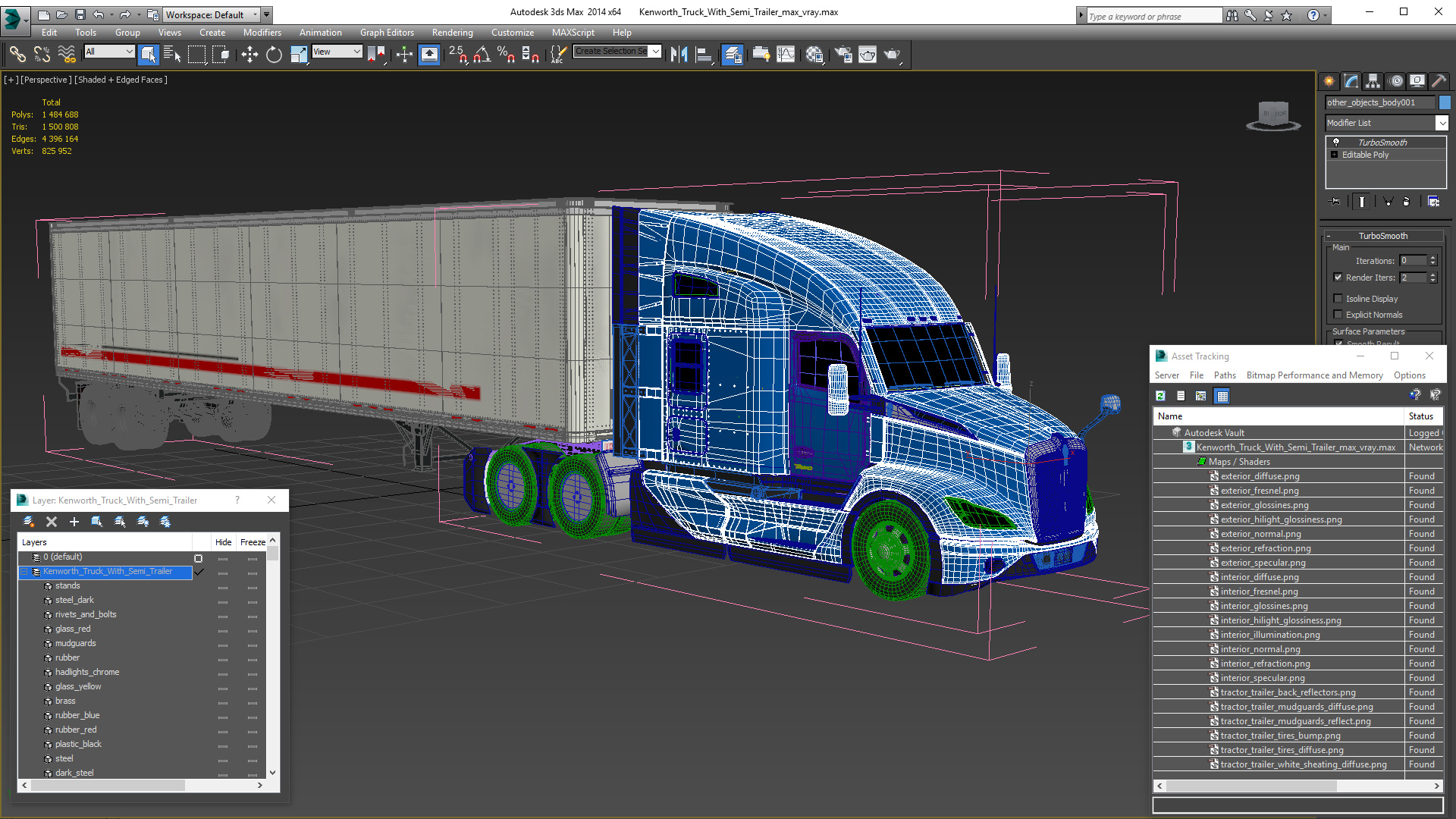Open the Hierarchy command panel tab
The image size is (1456, 819).
coord(1373,80)
